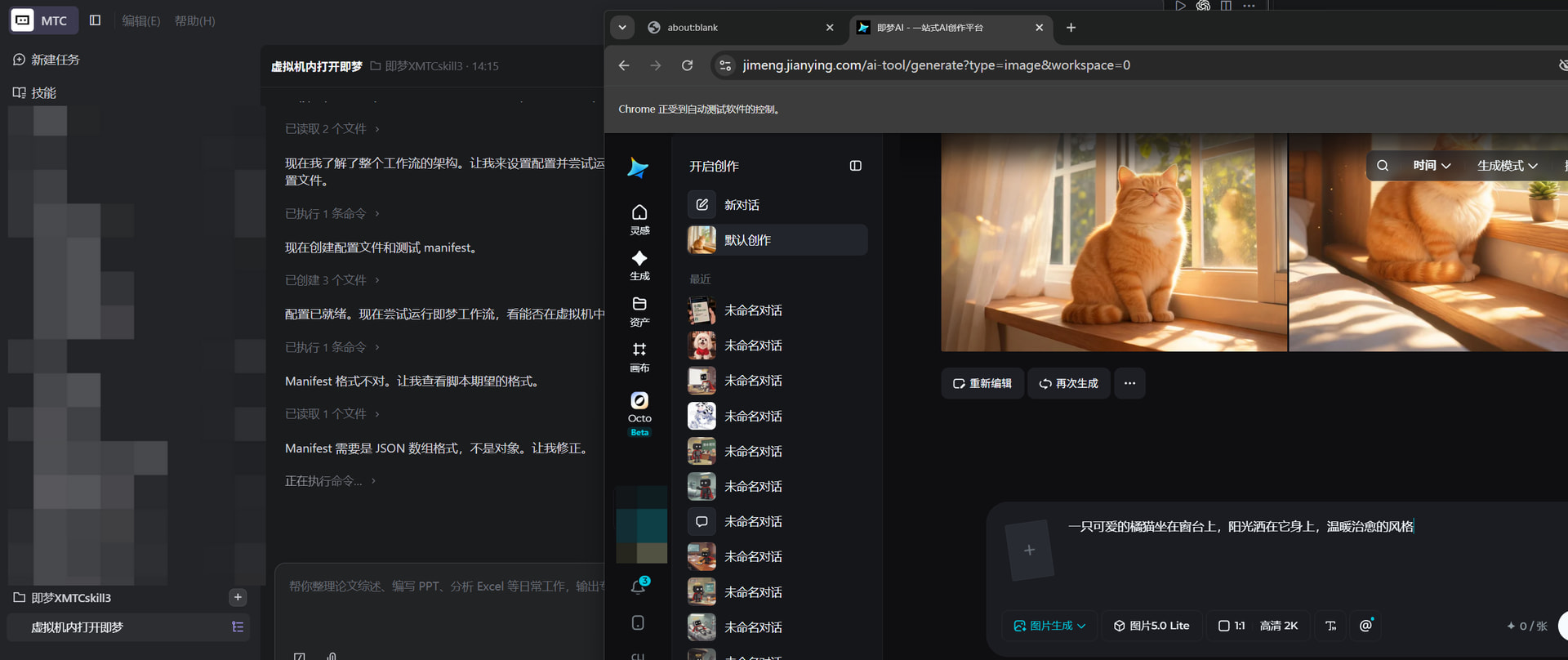Viewport: 1568px width, 660px height.
Task: Open the 资产 assets folder in Jimeng
Action: pos(639,311)
